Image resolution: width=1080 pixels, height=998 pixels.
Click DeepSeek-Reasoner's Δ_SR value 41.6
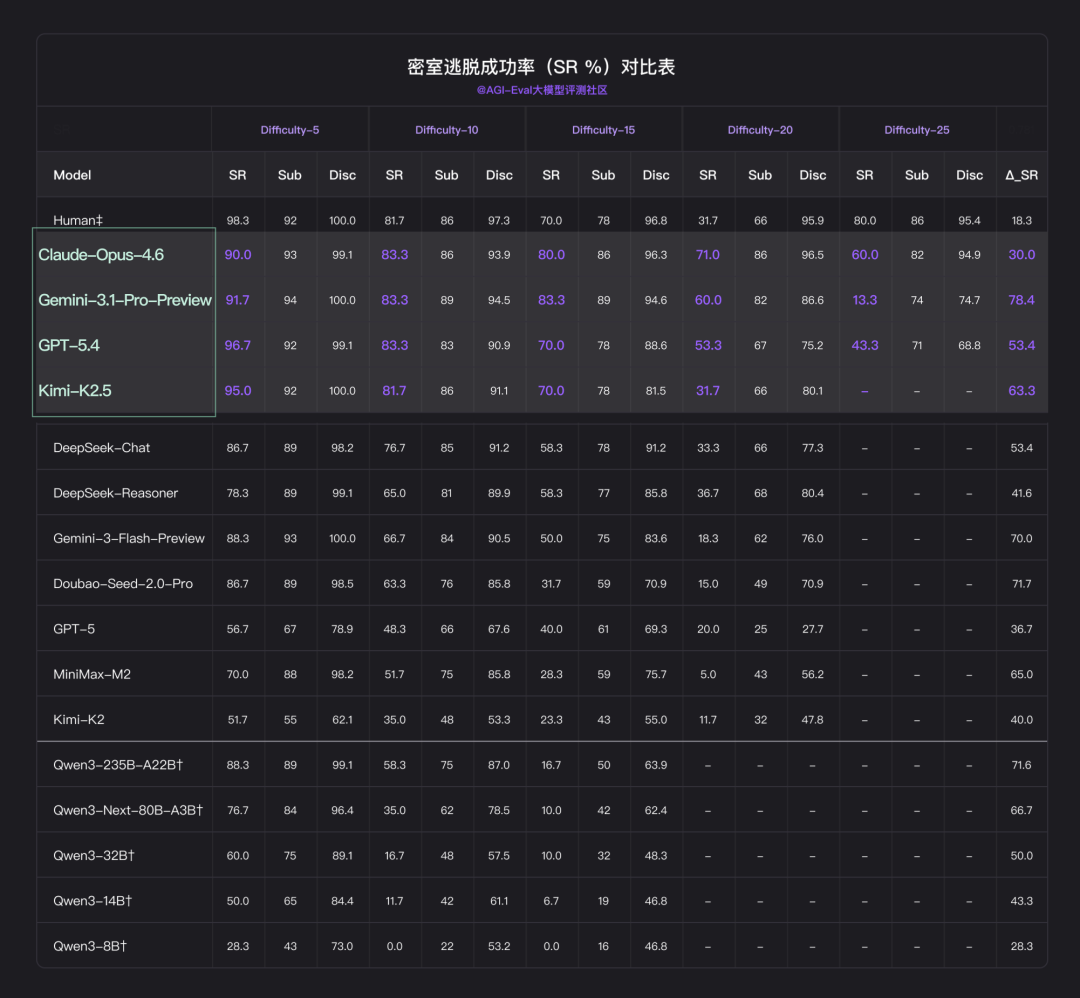click(1021, 493)
